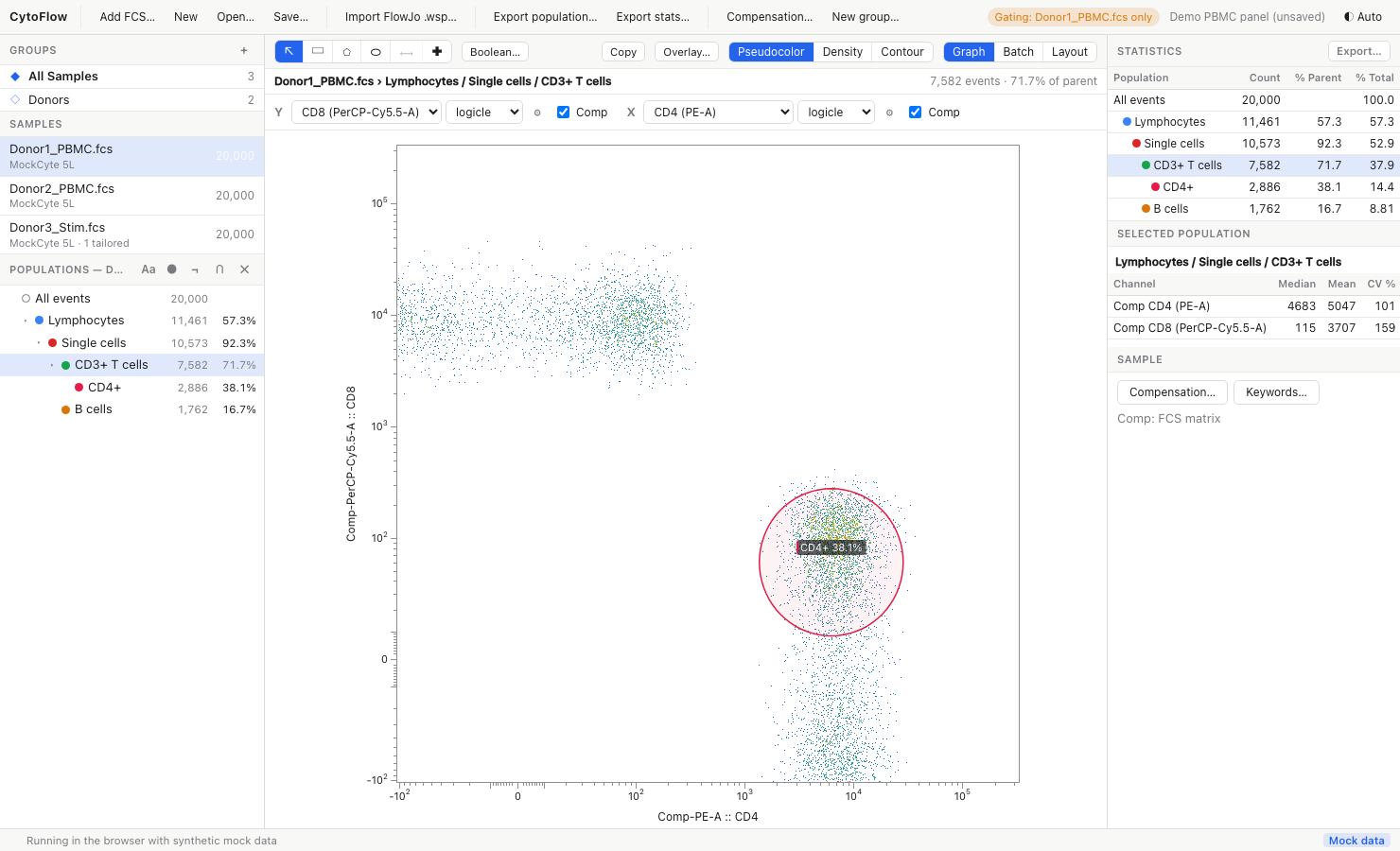Click the orange B cells color dot in tree
Image resolution: width=1400 pixels, height=851 pixels.
pyautogui.click(x=66, y=409)
